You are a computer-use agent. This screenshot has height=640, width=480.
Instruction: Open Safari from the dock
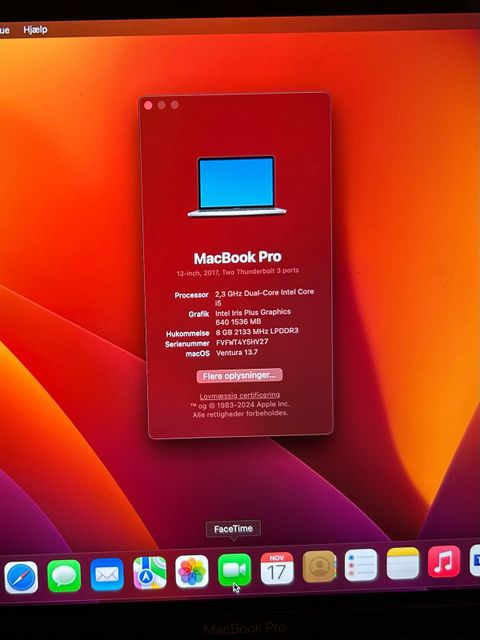click(x=21, y=577)
